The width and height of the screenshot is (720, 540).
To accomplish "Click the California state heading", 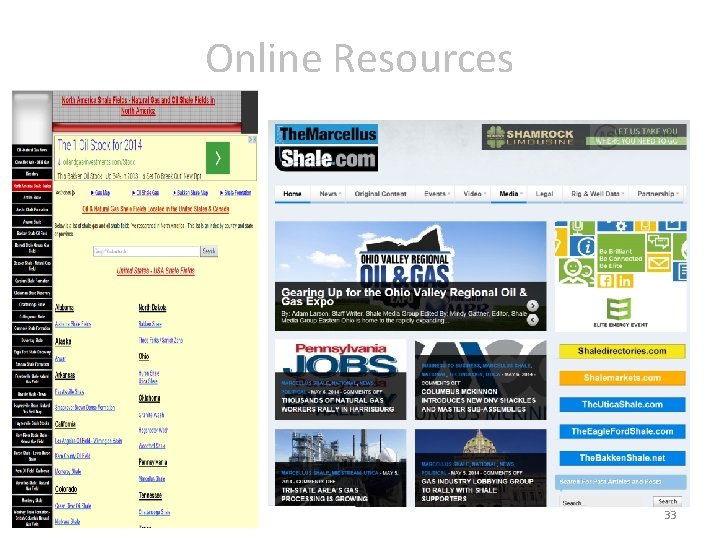I will 65,424.
